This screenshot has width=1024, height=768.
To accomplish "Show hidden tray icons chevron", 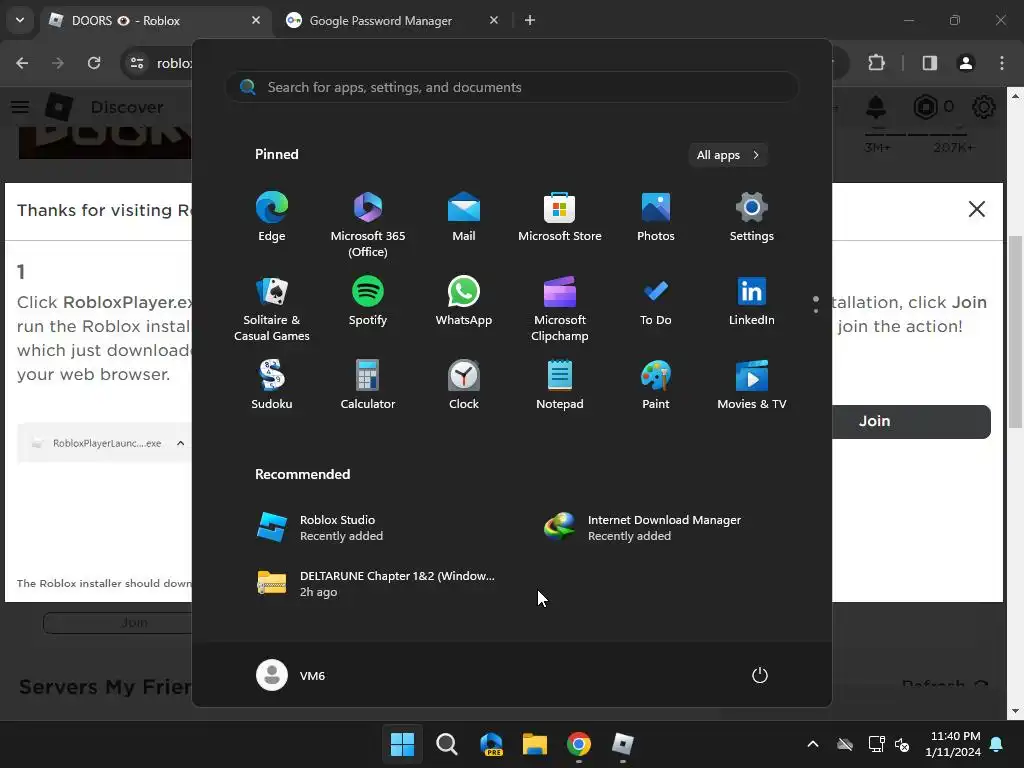I will pos(813,744).
